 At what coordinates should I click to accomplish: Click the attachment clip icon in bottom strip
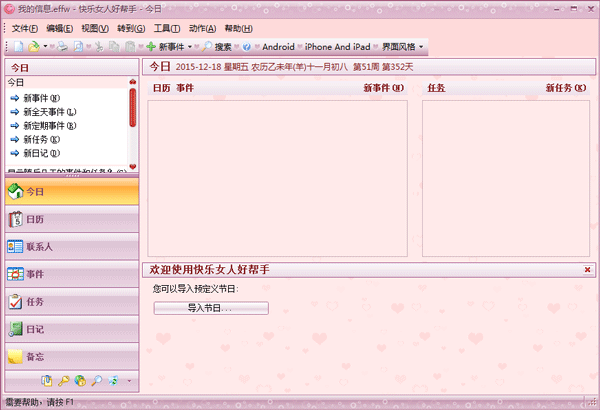point(46,381)
